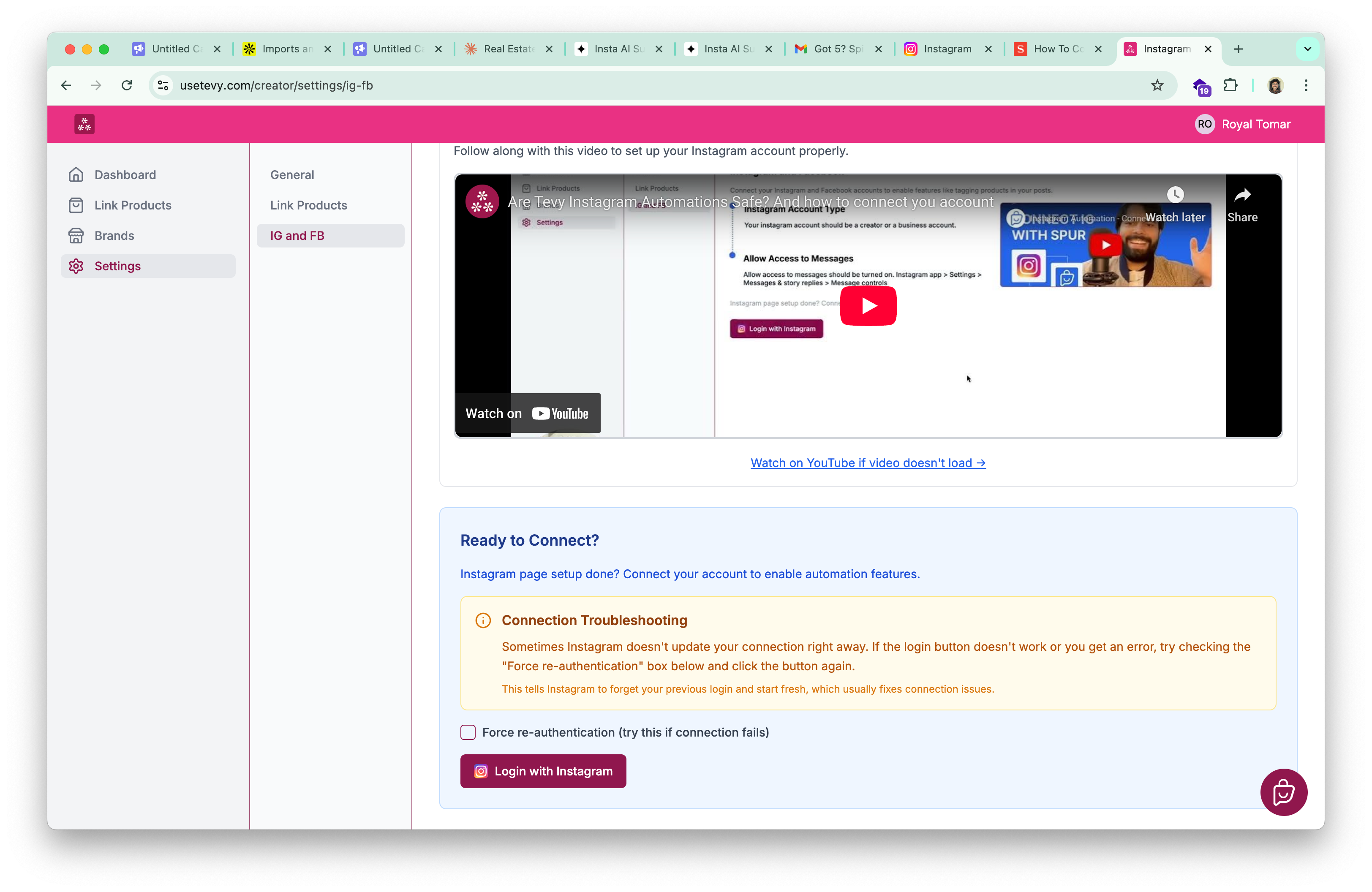The width and height of the screenshot is (1372, 892).
Task: Click the Dashboard home icon
Action: click(76, 174)
